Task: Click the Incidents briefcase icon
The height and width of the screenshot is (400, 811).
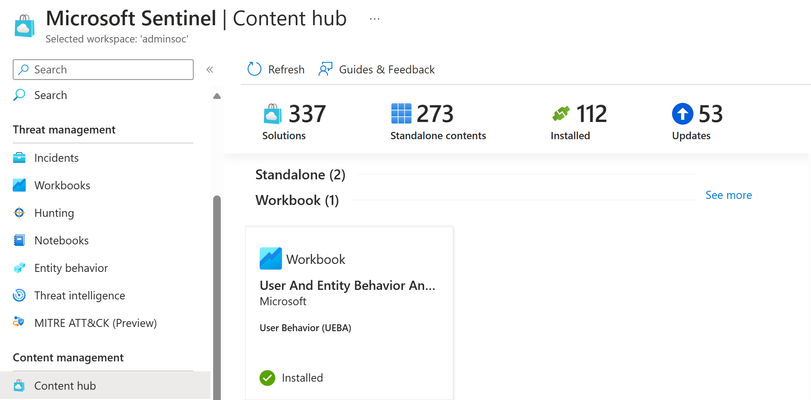Action: point(19,158)
